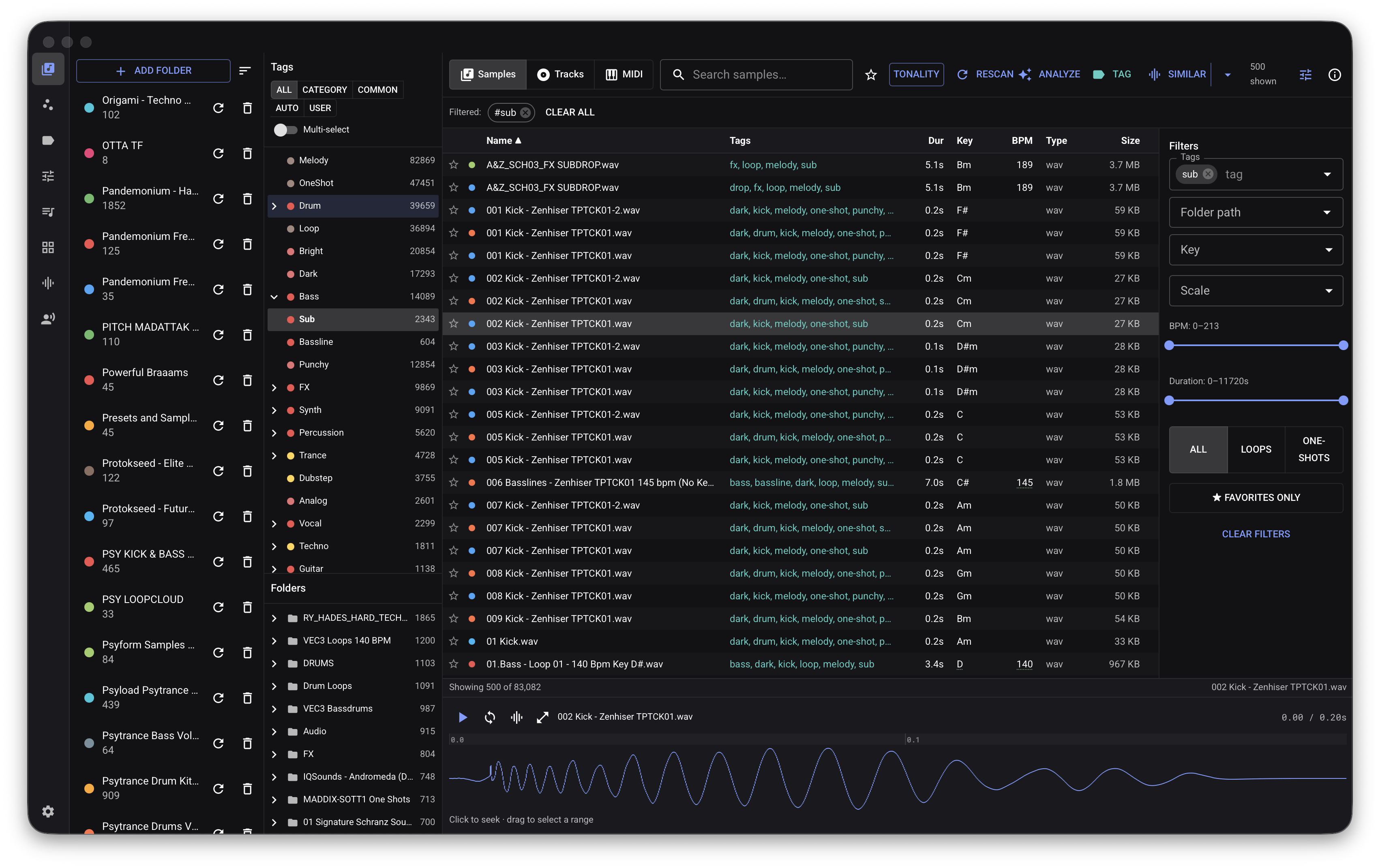The image size is (1380, 868).
Task: Click the info icon in top right
Action: (x=1334, y=75)
